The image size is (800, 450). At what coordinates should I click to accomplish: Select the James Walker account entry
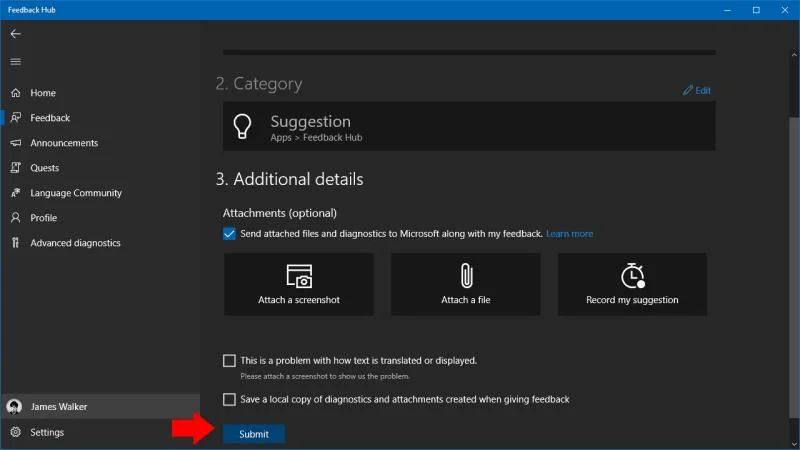click(101, 407)
